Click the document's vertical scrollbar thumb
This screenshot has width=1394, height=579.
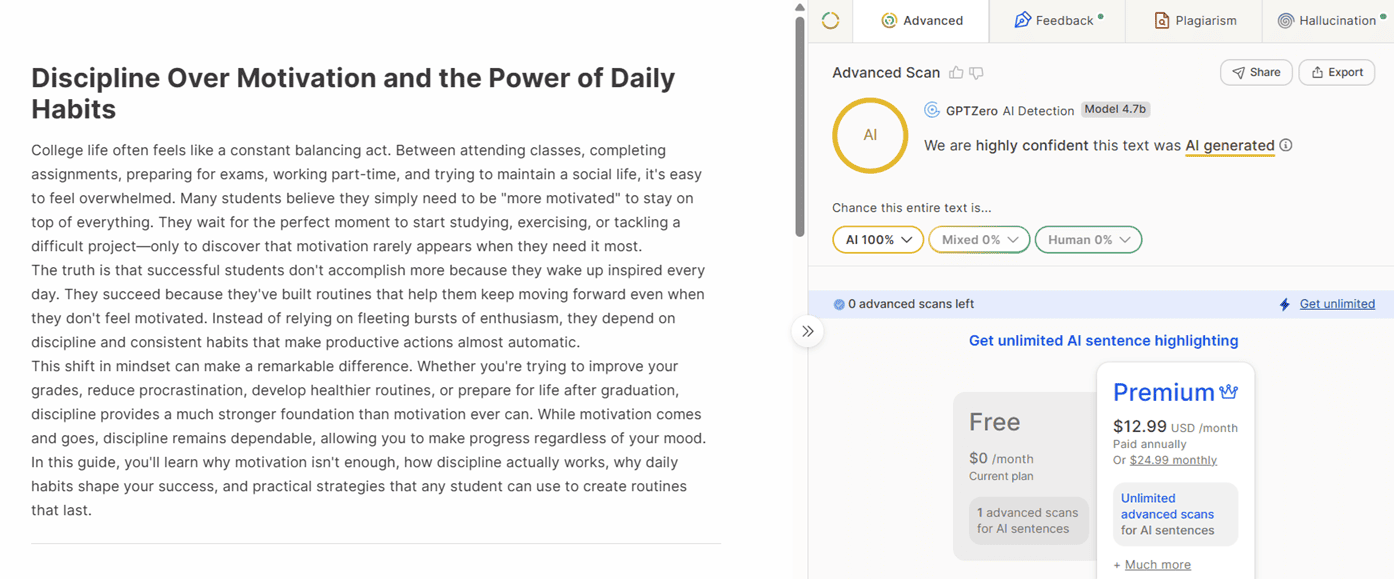(800, 125)
